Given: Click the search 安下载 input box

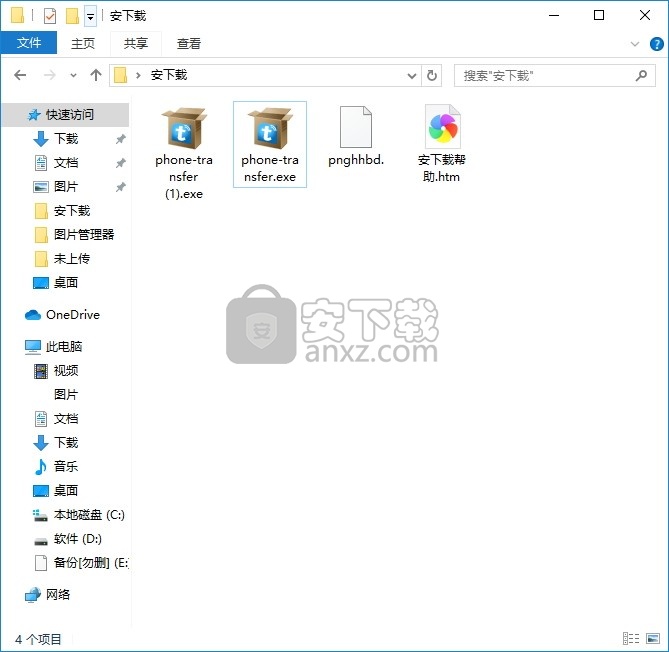Looking at the screenshot, I should click(x=555, y=76).
